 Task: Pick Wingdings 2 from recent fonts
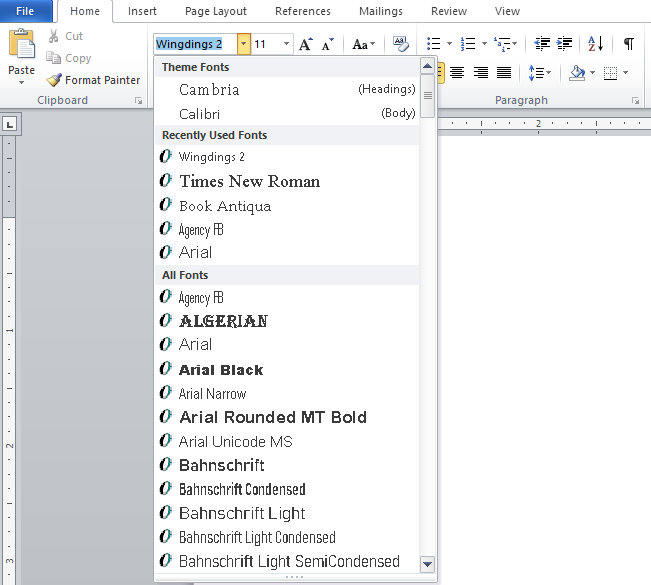click(x=287, y=157)
